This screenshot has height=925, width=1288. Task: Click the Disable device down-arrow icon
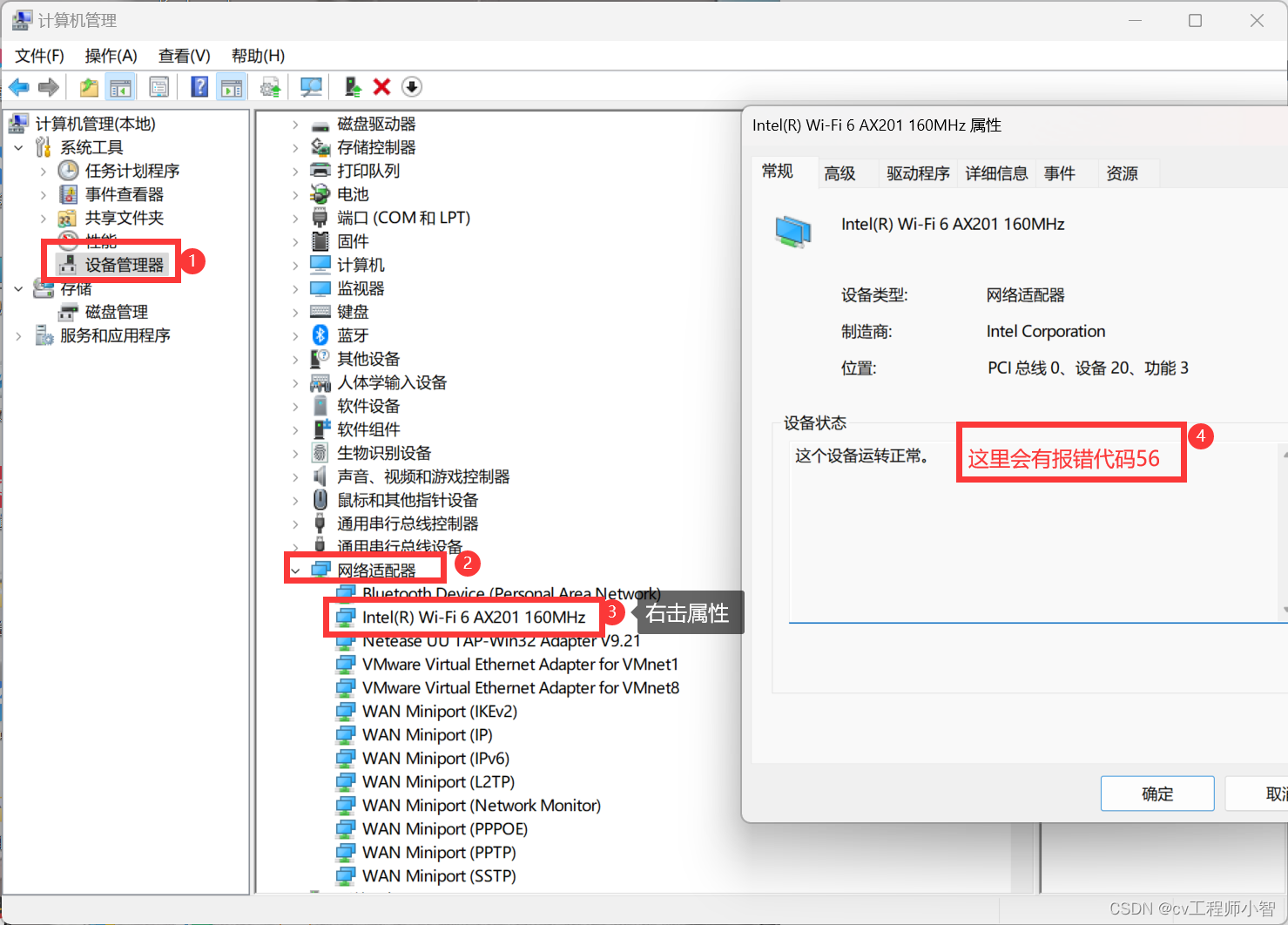click(412, 87)
